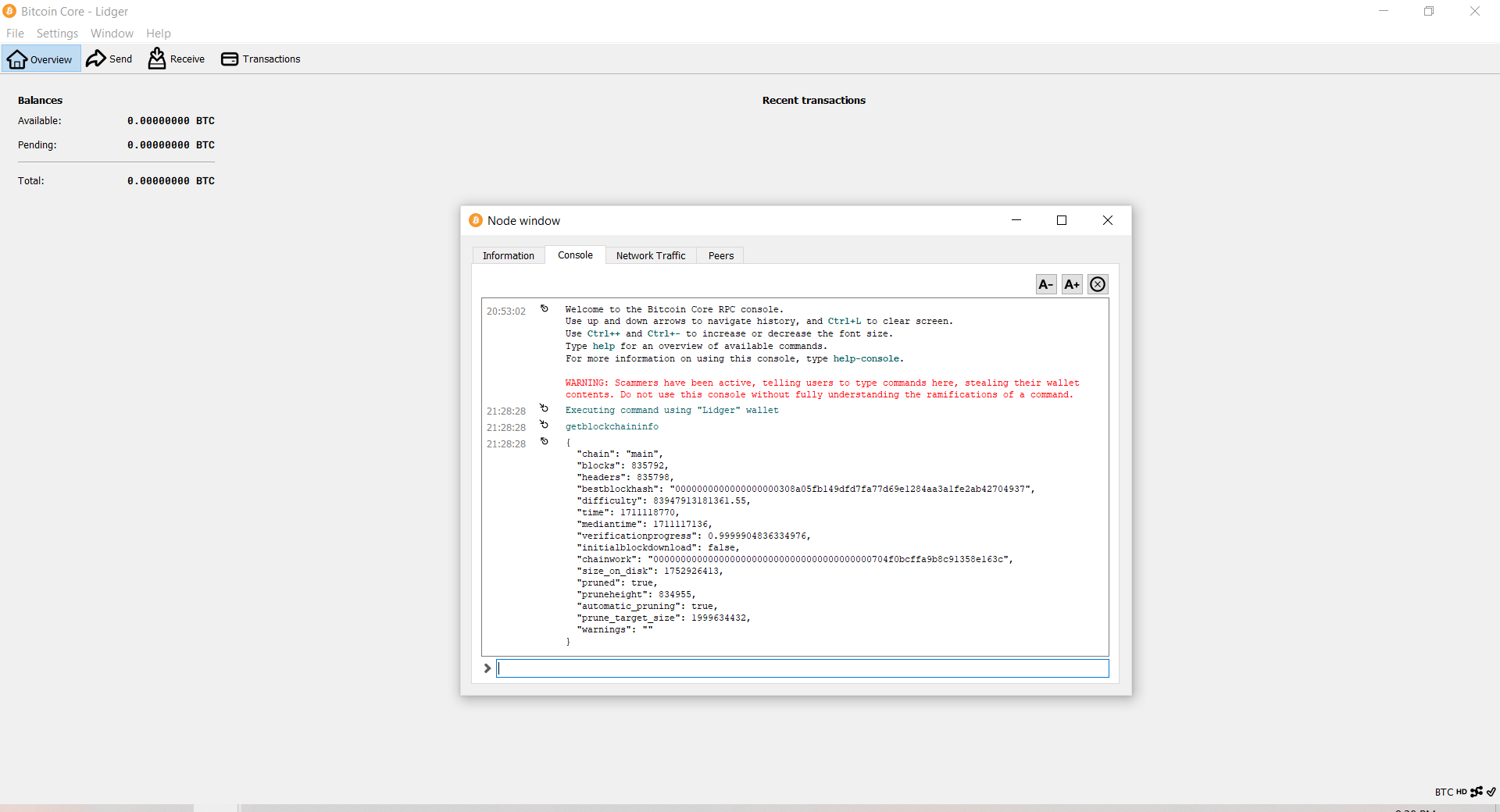Click the "initialblockdownload": false line

(658, 548)
